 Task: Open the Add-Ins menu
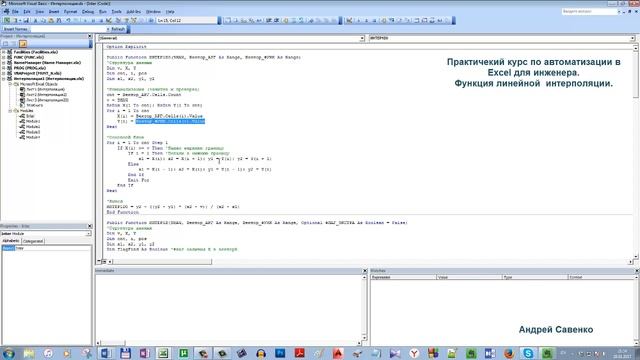click(133, 11)
